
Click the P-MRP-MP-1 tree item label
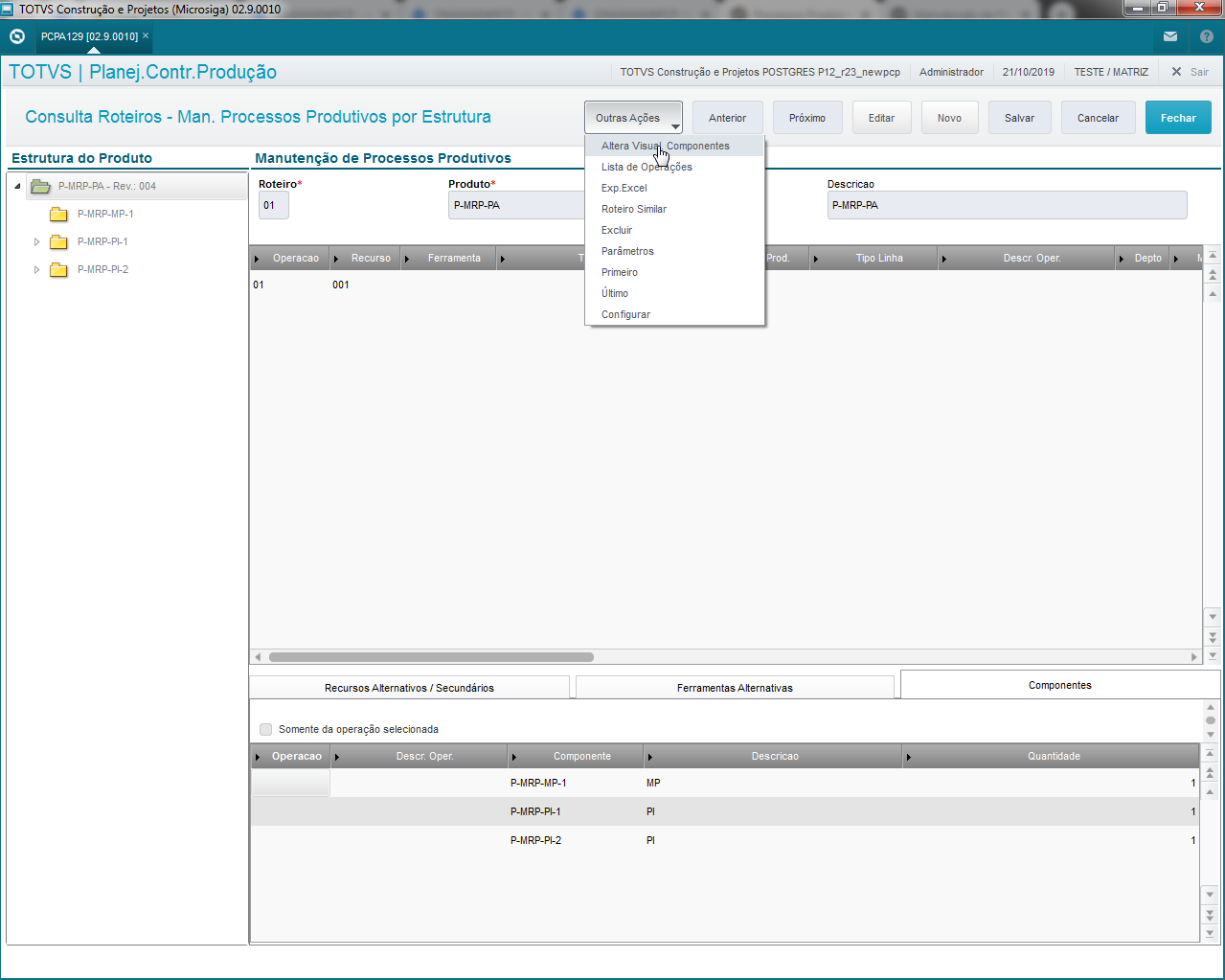105,214
